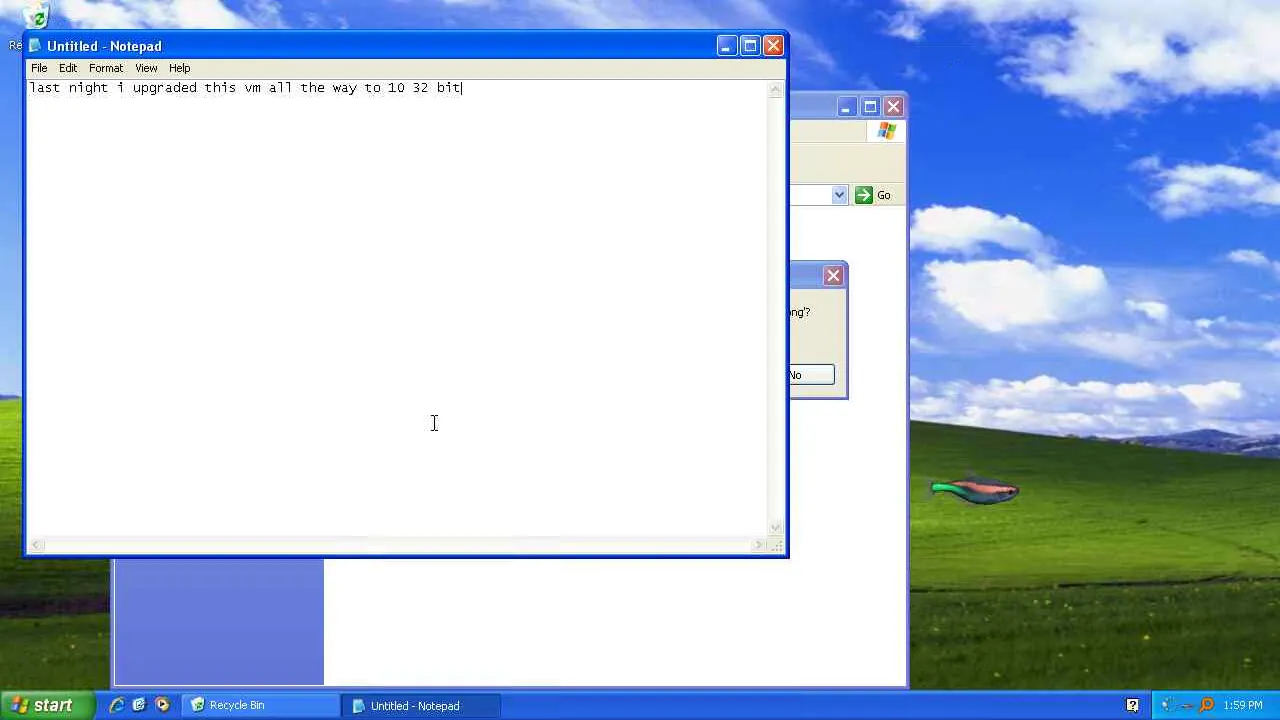Screen dimensions: 1280x720
Task: Maximize the Notepad window
Action: point(750,46)
